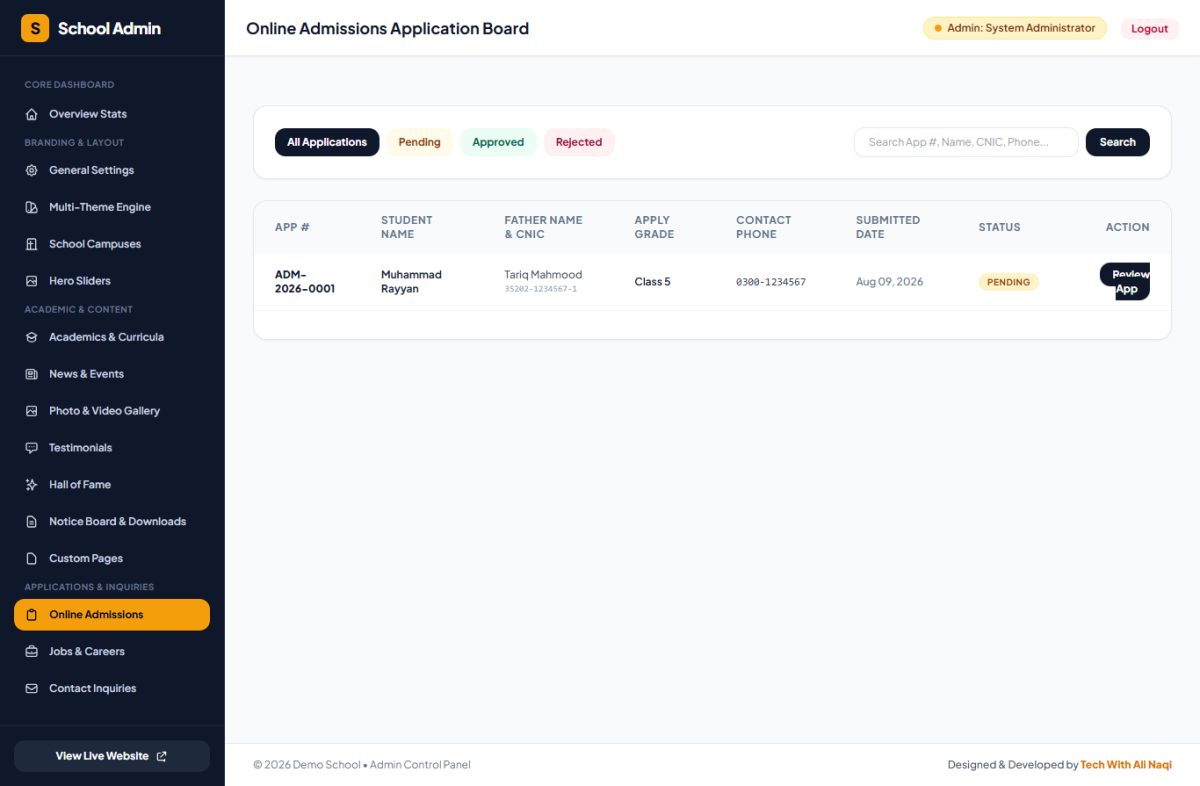Click the Custom Pages document icon
The width and height of the screenshot is (1200, 786).
click(31, 559)
